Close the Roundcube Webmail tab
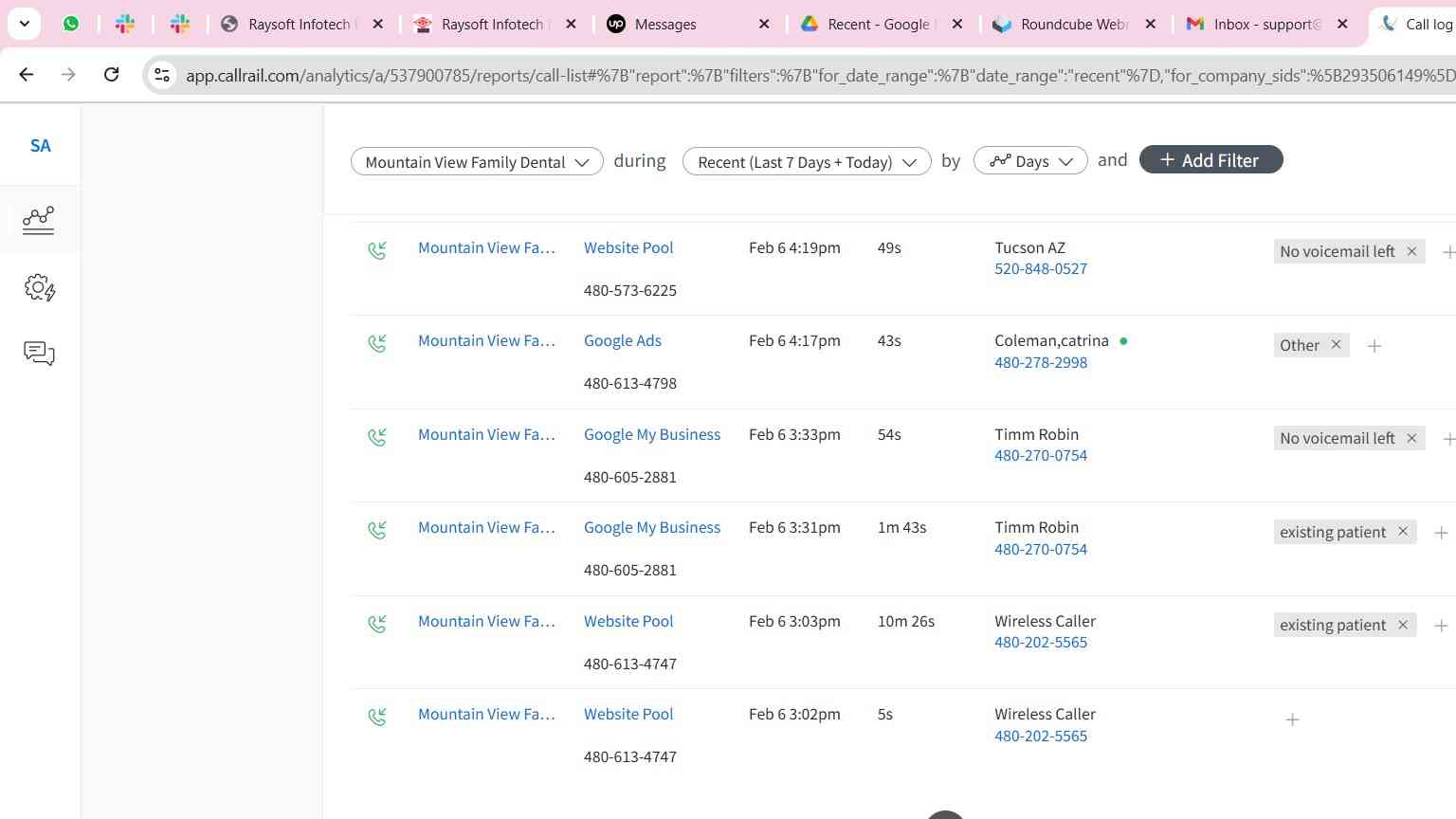The height and width of the screenshot is (819, 1456). pos(1150,24)
